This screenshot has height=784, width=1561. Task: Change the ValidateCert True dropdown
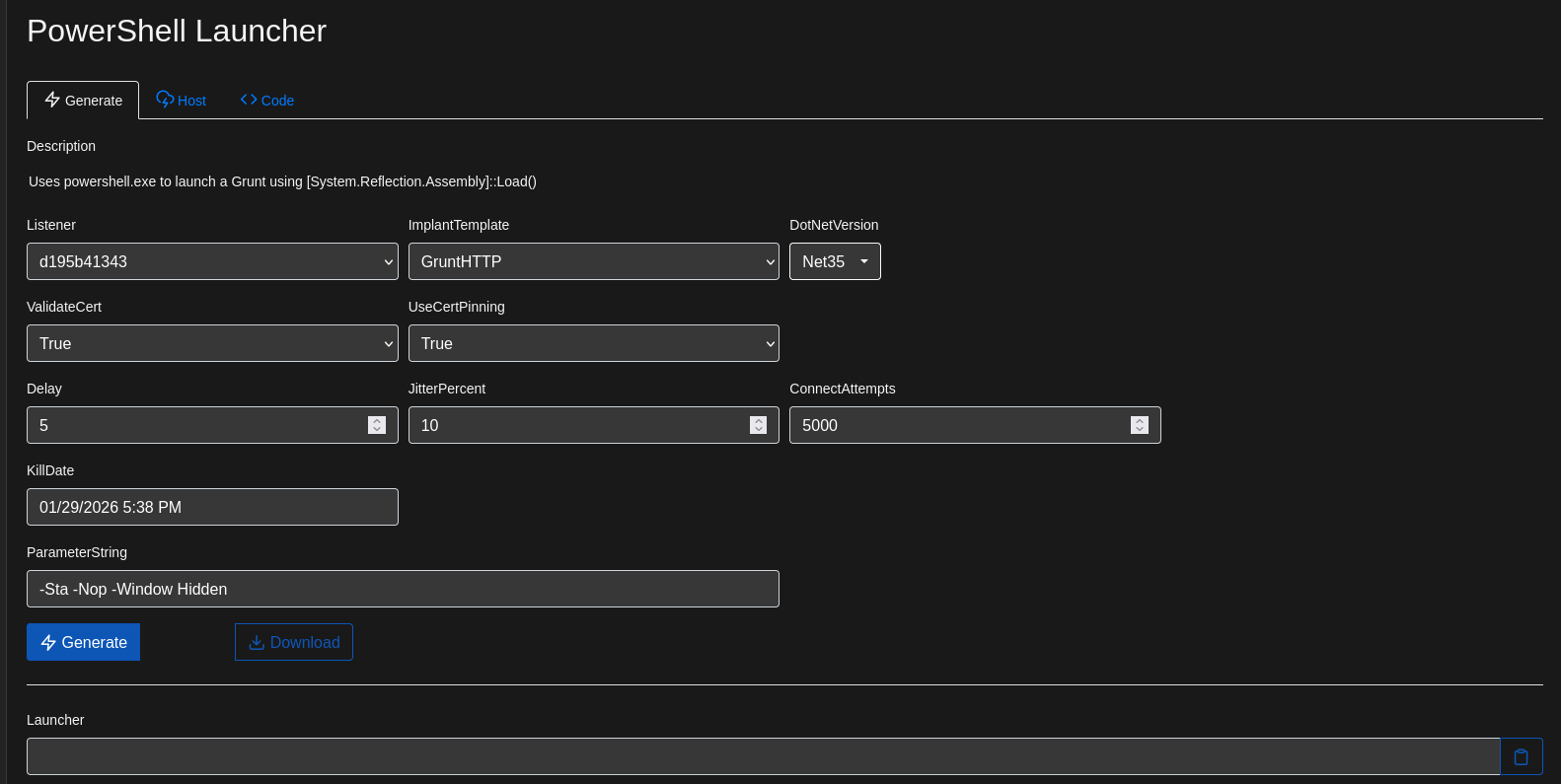[x=212, y=343]
